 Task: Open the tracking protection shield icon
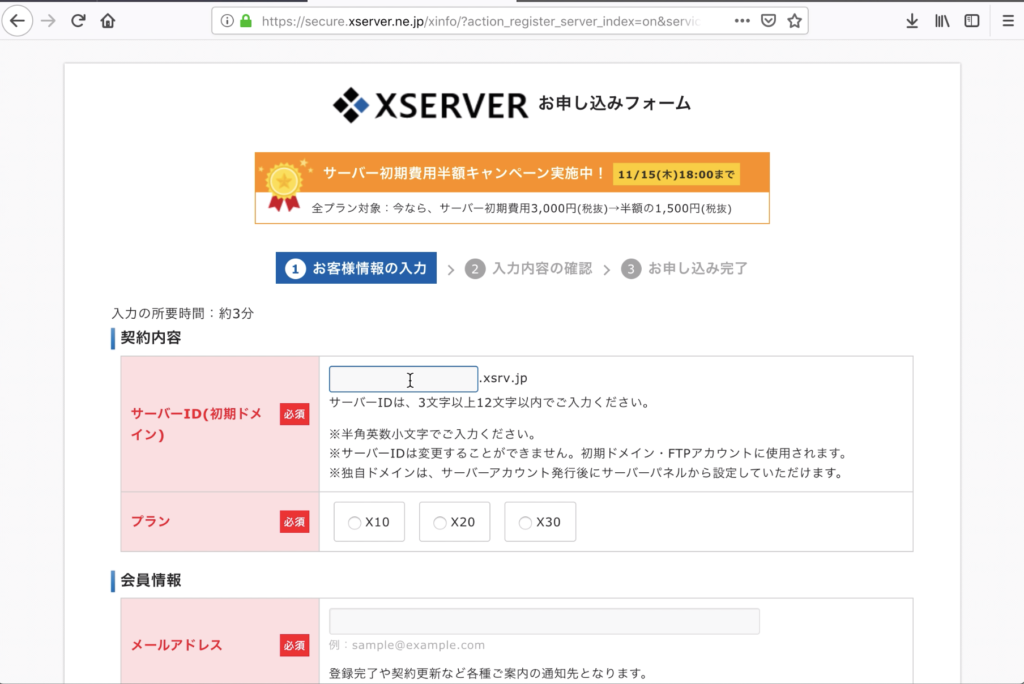[x=767, y=20]
